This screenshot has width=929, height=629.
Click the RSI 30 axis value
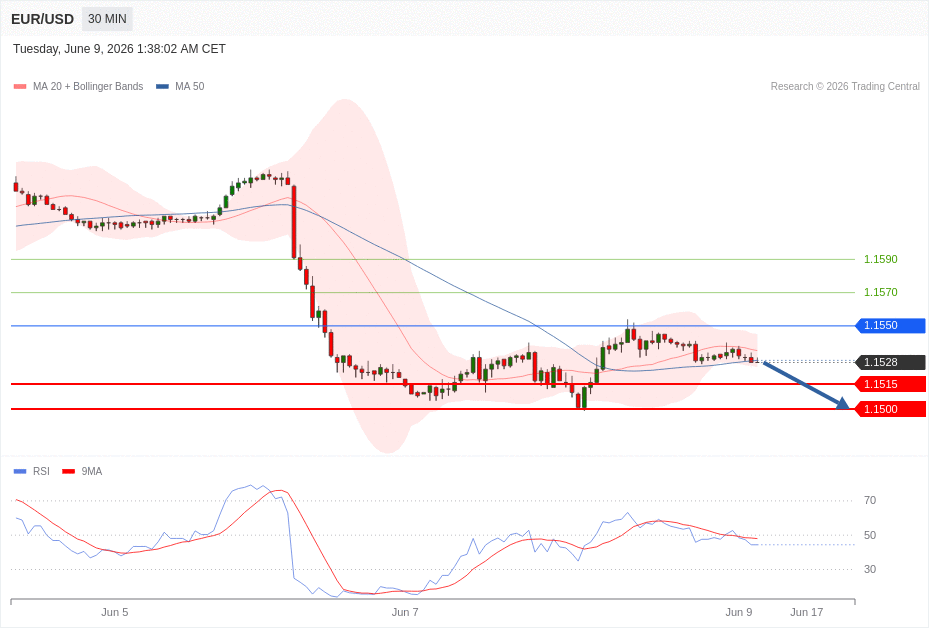(x=870, y=570)
